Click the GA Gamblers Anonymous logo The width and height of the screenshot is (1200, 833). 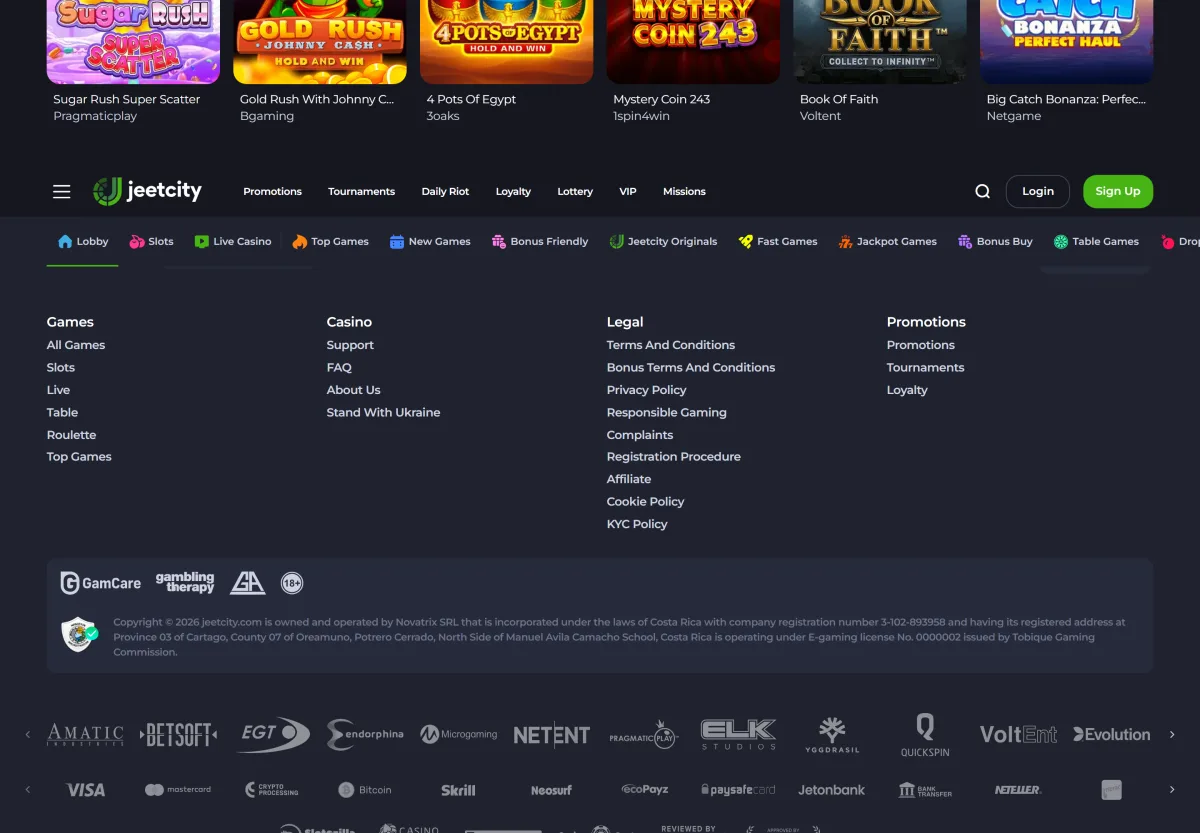247,583
